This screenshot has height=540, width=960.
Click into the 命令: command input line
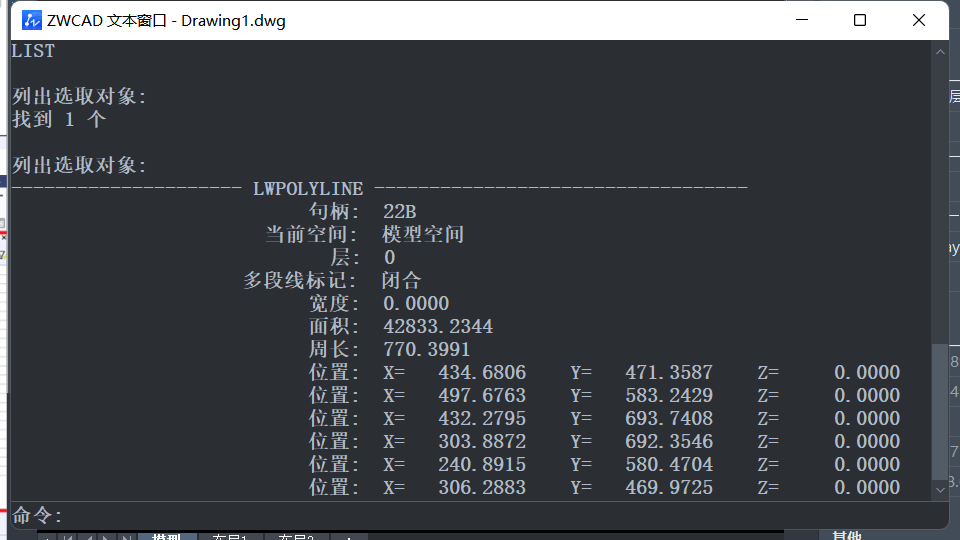(478, 516)
